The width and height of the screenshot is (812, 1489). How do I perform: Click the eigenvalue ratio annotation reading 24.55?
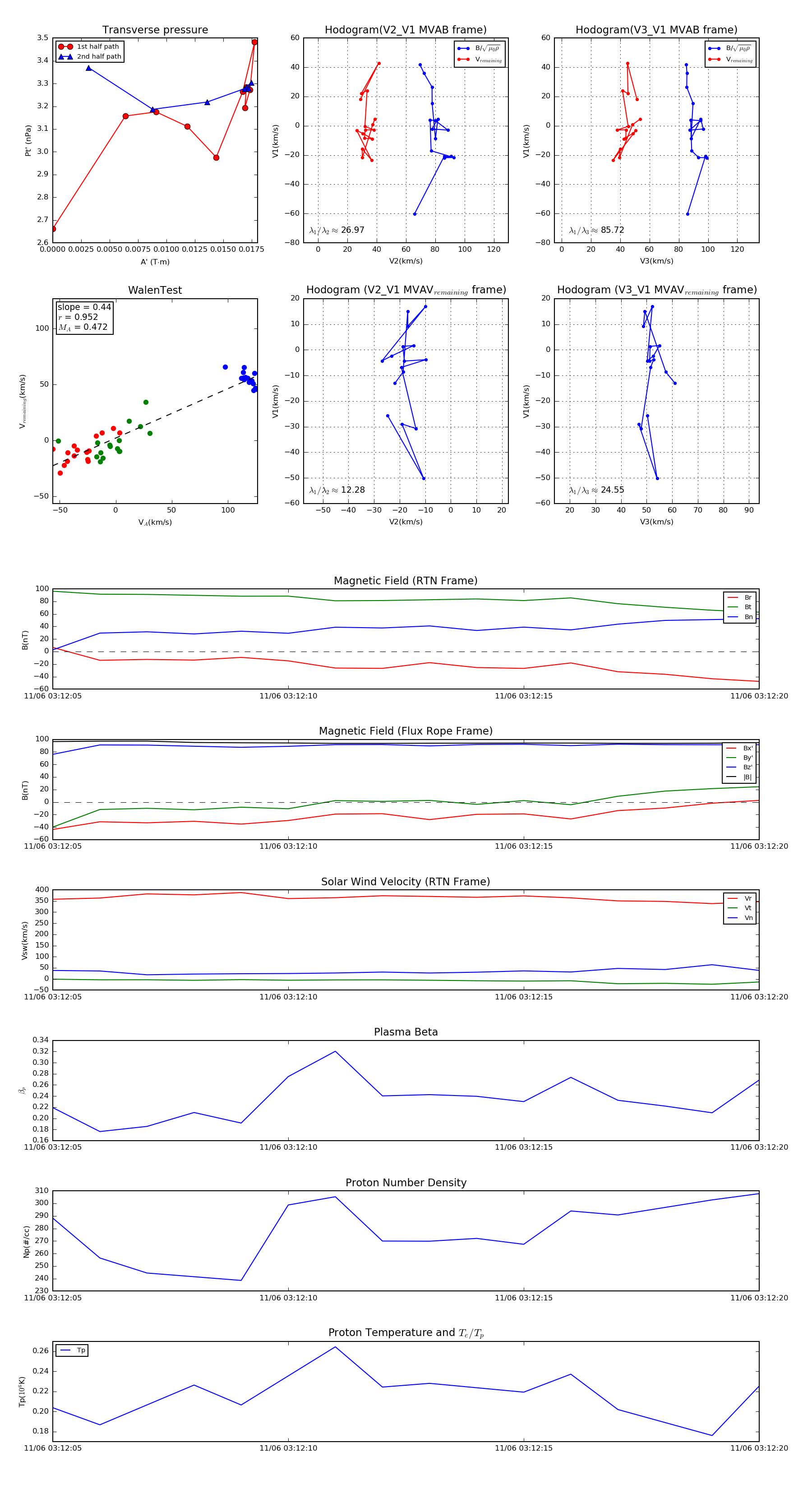point(596,490)
